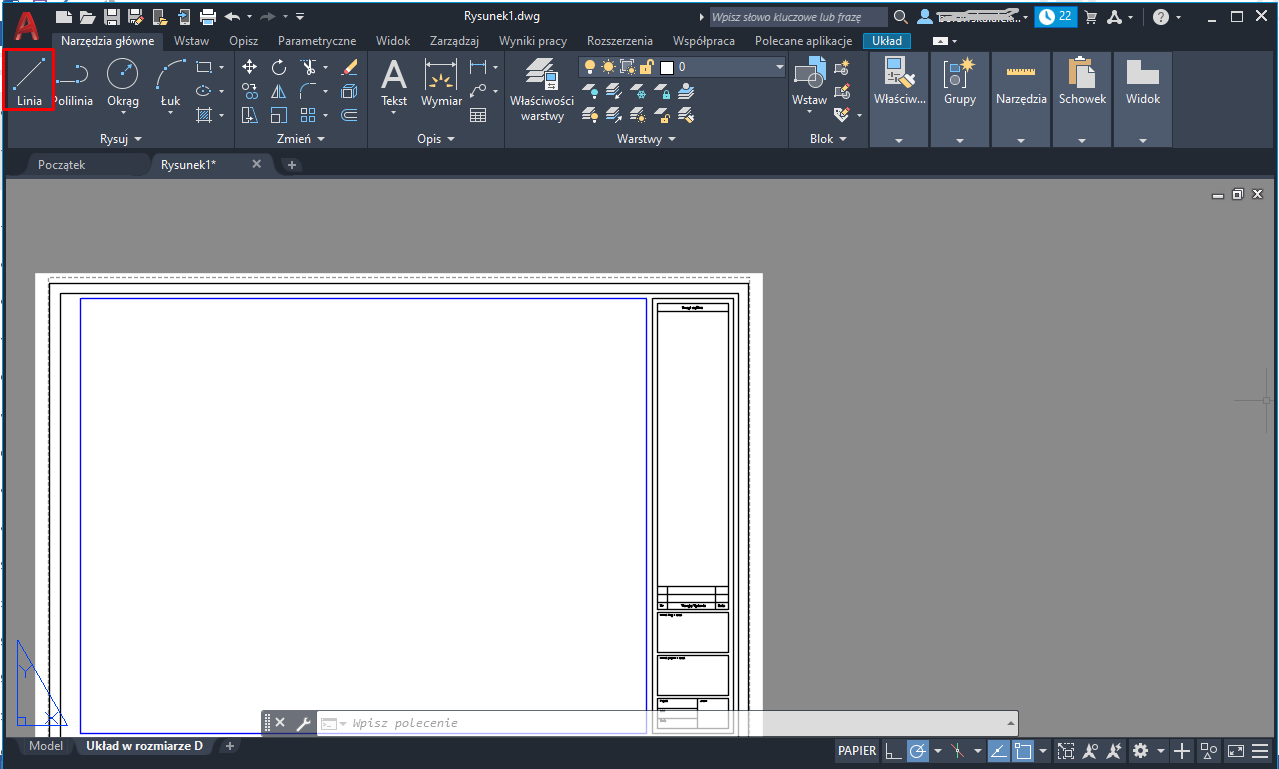Expand the Rysuj panel
The width and height of the screenshot is (1279, 769).
coord(121,139)
